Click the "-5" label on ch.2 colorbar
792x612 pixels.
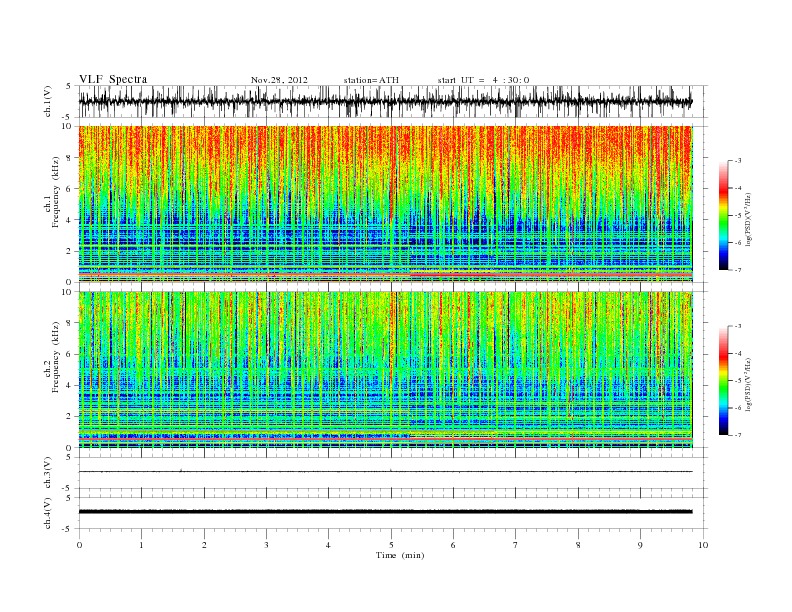click(737, 380)
